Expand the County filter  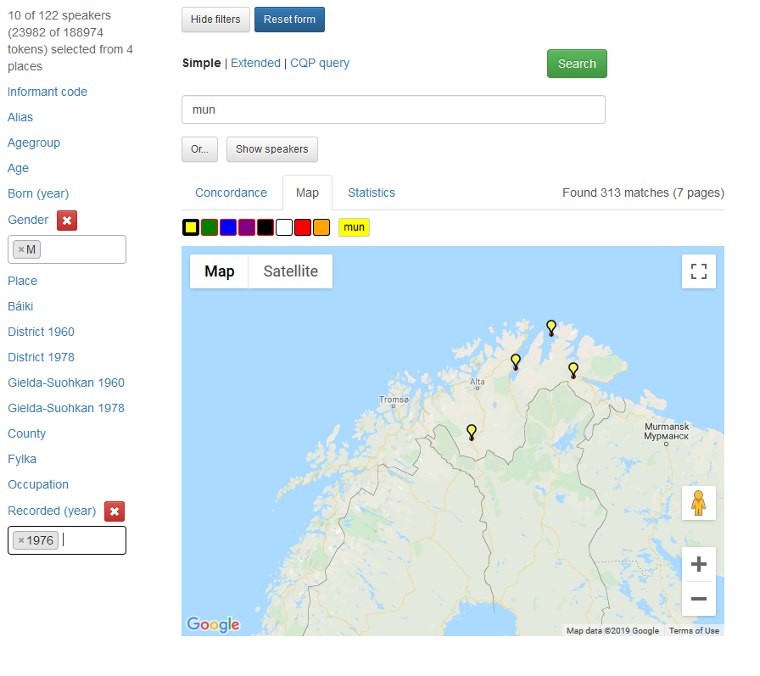[x=27, y=434]
